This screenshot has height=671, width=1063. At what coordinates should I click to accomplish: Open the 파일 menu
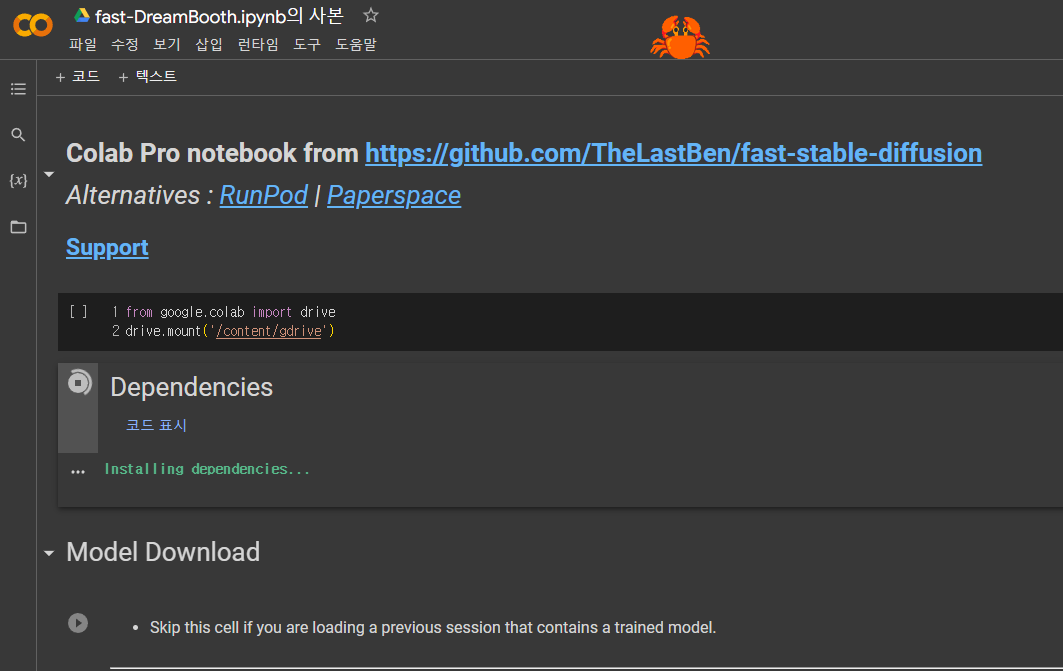tap(83, 45)
